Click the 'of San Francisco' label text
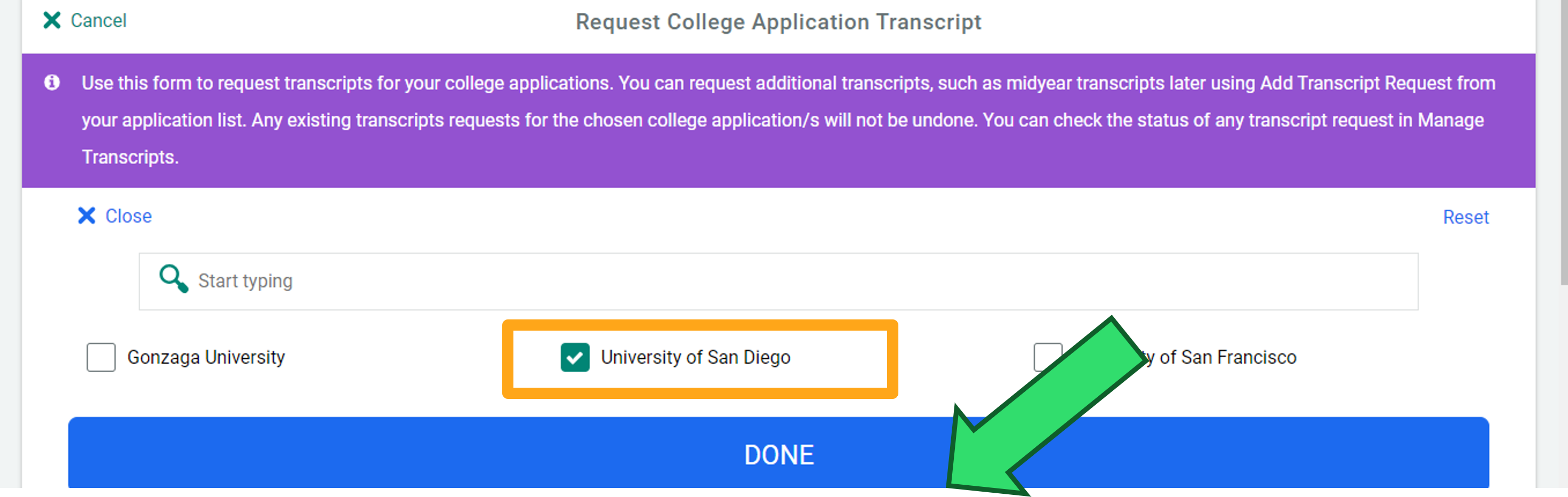1568x497 pixels. coord(1228,357)
